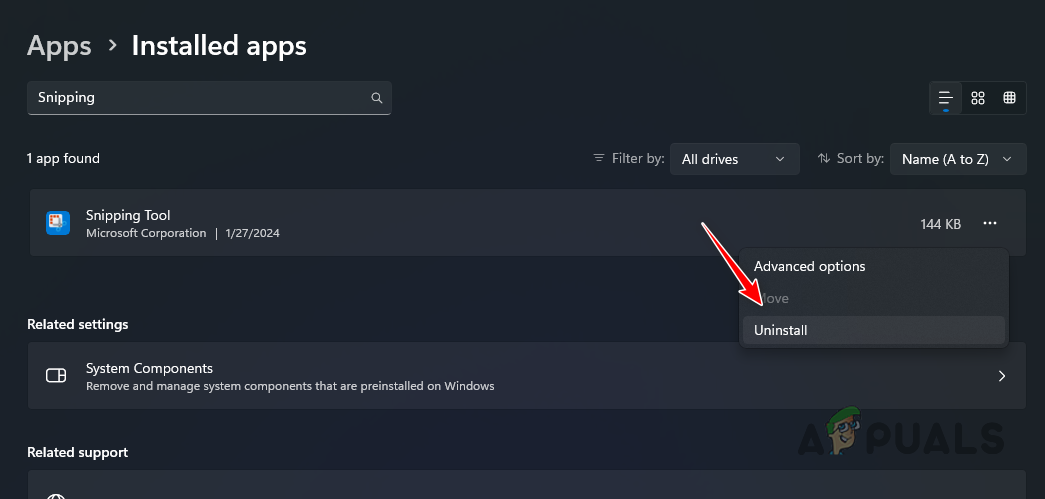Click the Installed apps page heading
This screenshot has width=1045, height=499.
click(219, 46)
